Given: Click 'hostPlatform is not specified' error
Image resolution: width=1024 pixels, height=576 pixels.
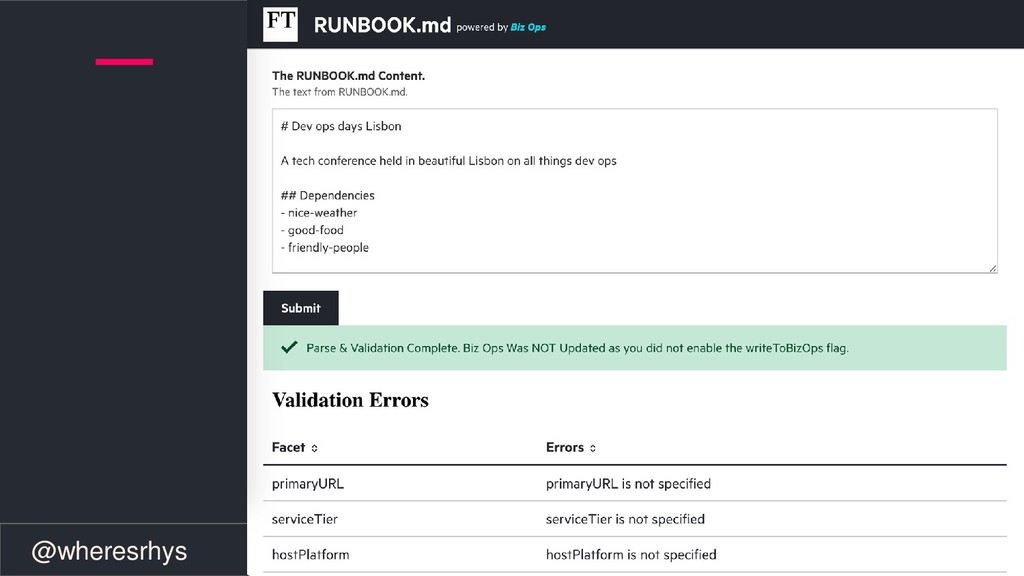Looking at the screenshot, I should tap(631, 554).
